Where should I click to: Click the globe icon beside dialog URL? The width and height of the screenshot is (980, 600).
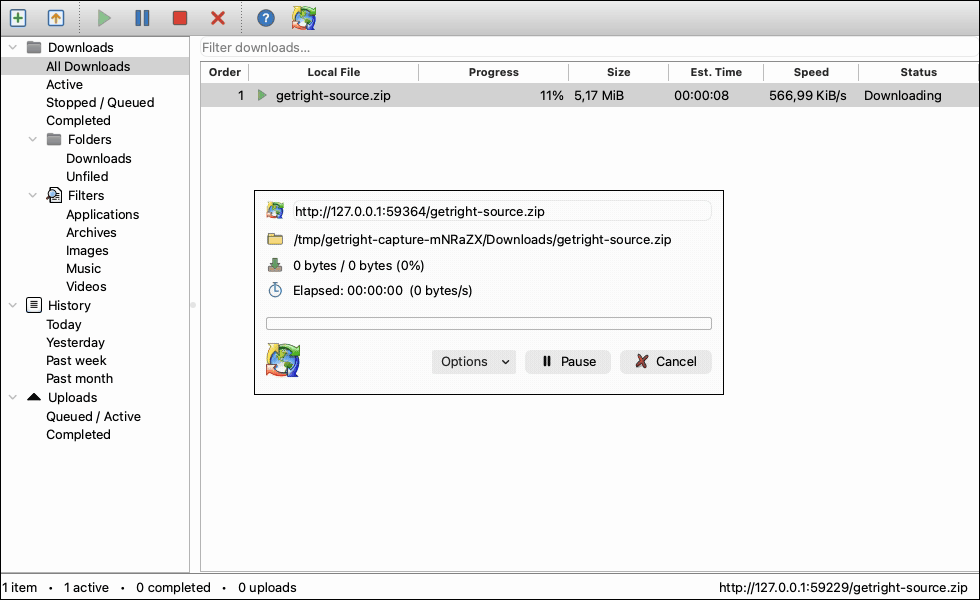point(275,211)
